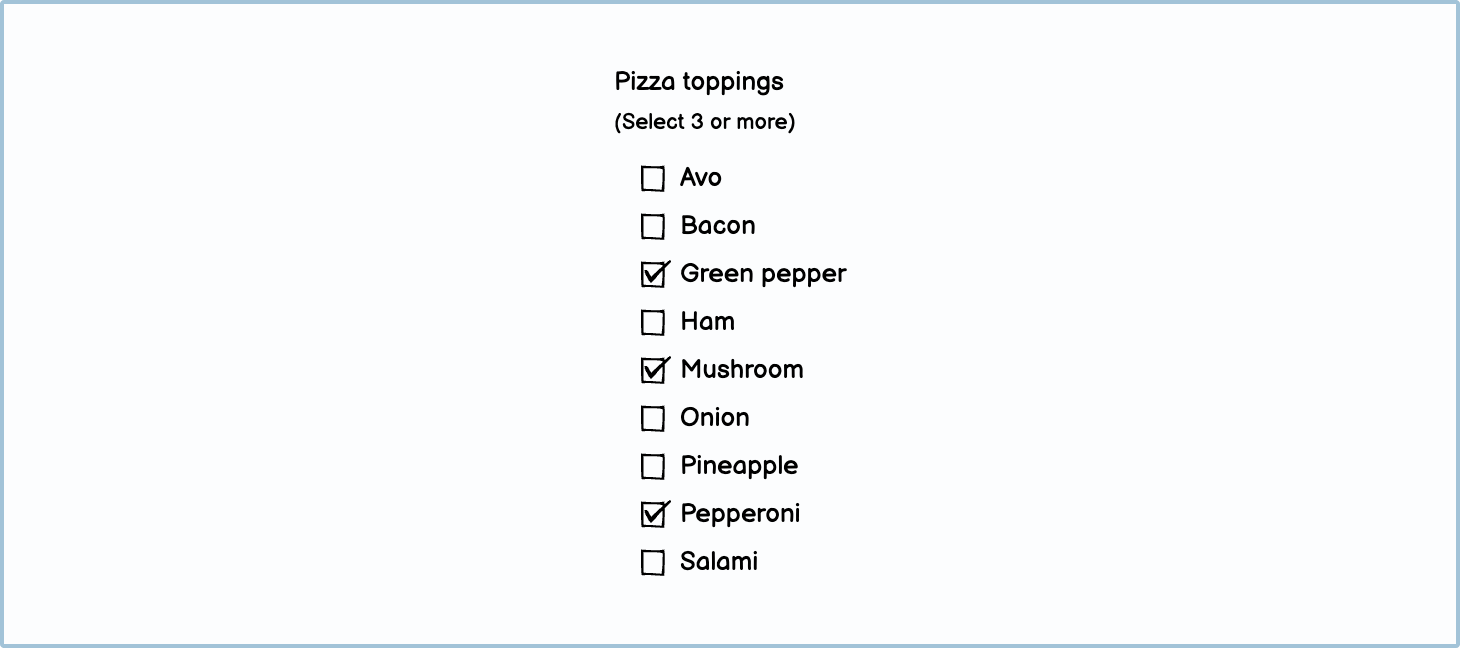Check the Pineapple checkbox square
This screenshot has width=1460, height=648.
click(653, 467)
